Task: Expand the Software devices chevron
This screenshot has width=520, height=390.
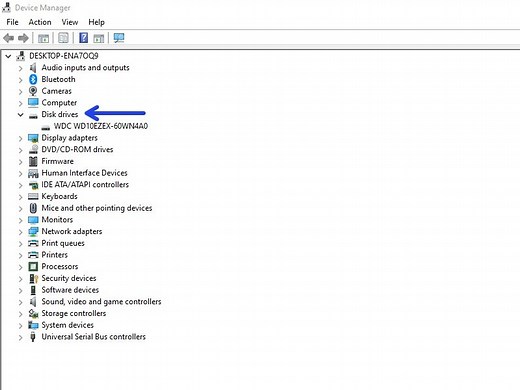Action: pyautogui.click(x=20, y=291)
